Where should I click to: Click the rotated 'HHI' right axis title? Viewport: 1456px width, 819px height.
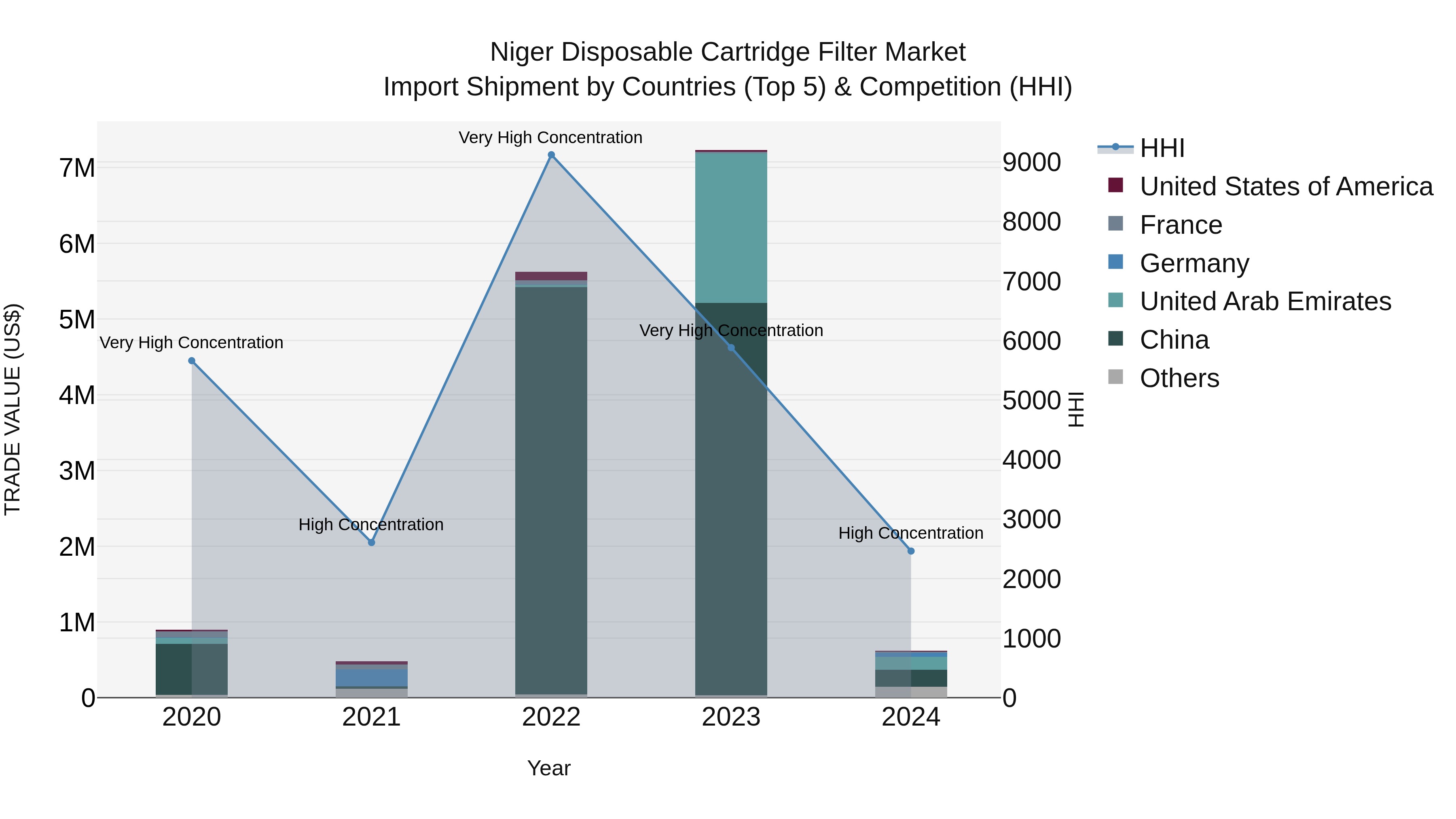1076,409
